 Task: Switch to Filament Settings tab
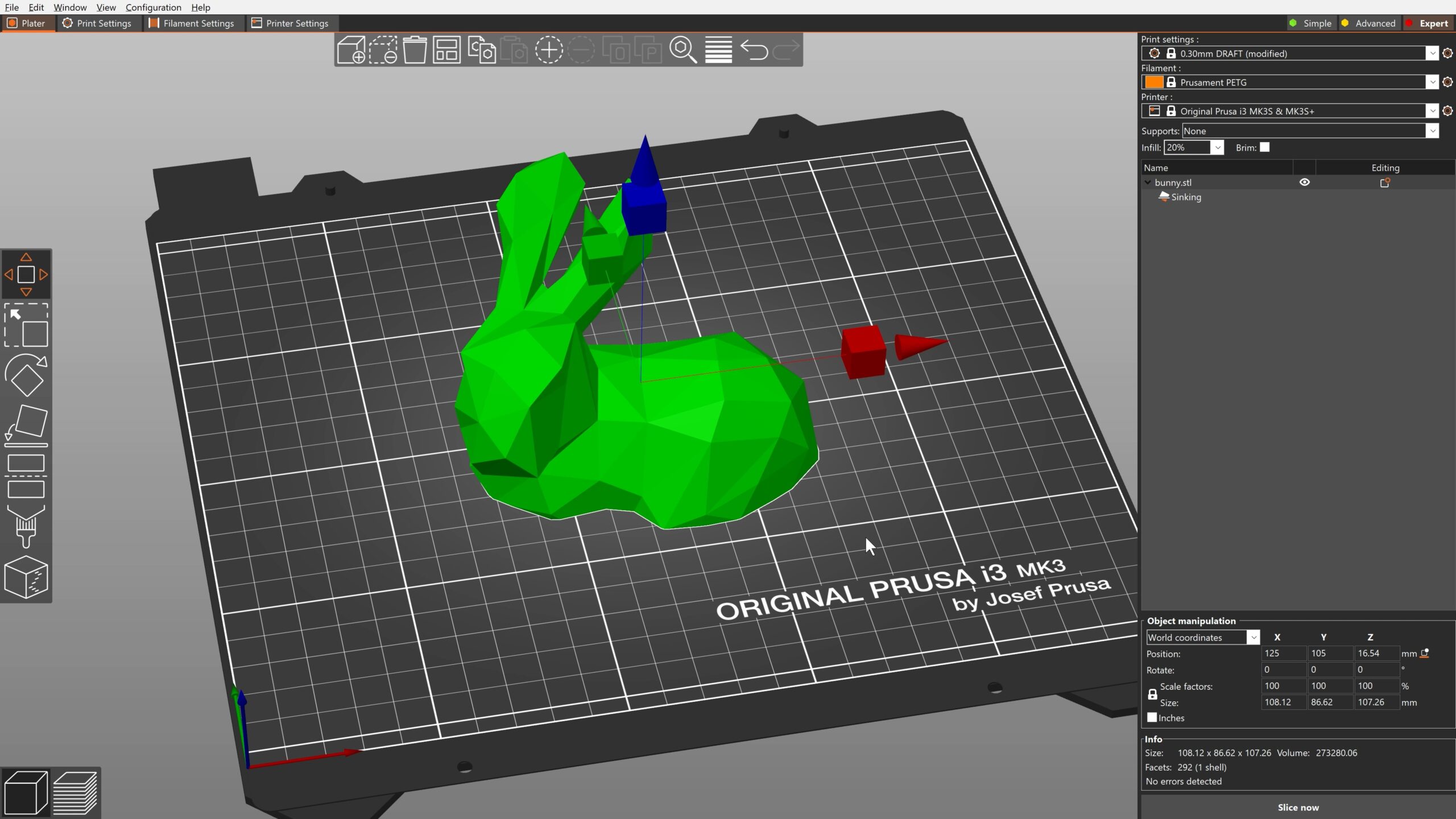pos(198,22)
